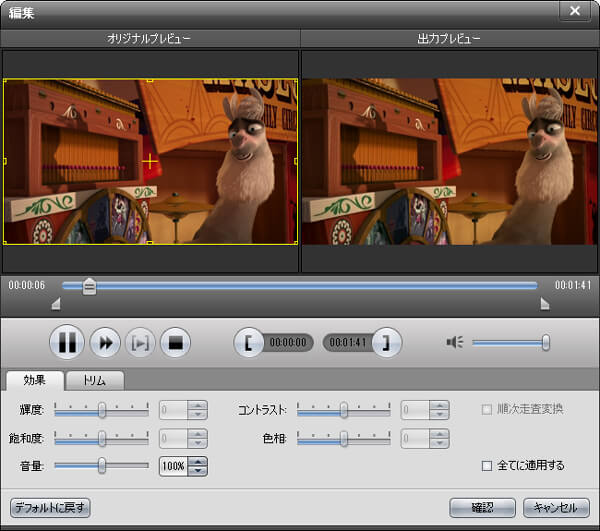Increase 色相 value with up arrow
This screenshot has width=600, height=531.
pos(439,434)
